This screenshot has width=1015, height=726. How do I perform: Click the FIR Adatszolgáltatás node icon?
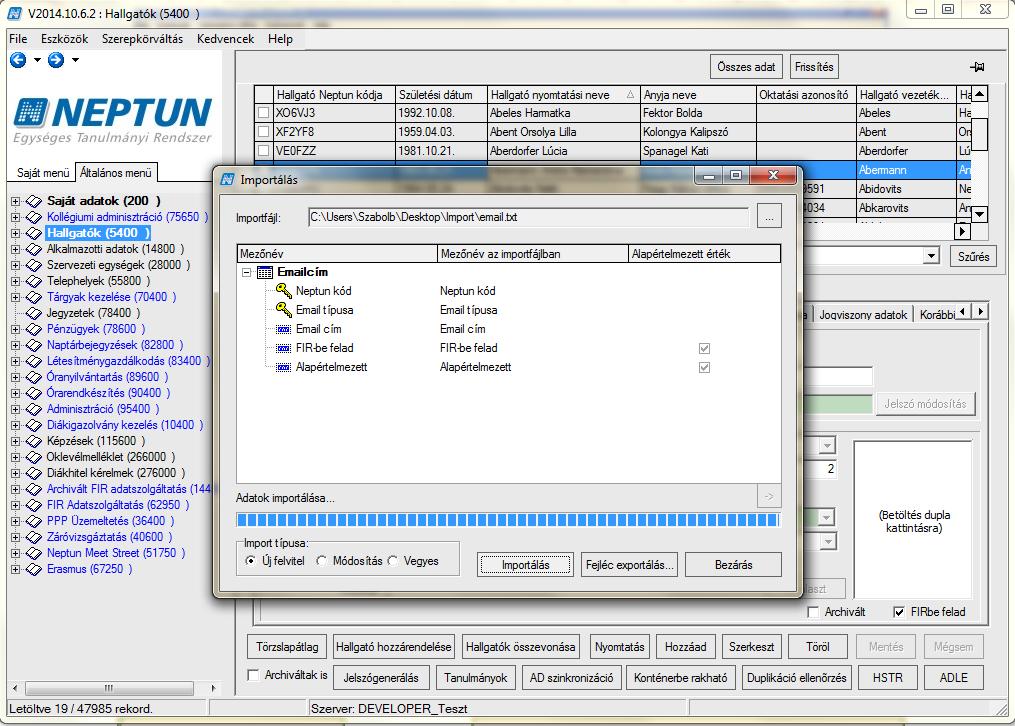click(x=34, y=505)
